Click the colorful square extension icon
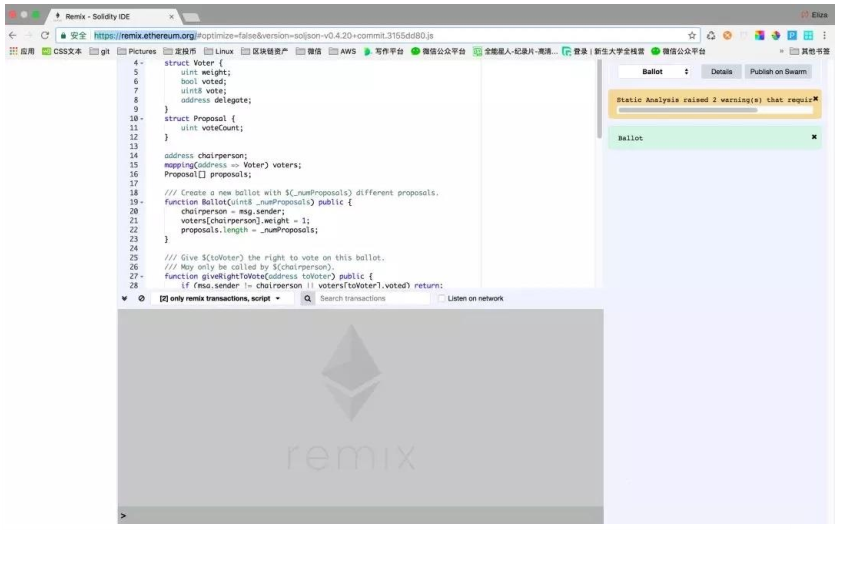The width and height of the screenshot is (841, 562). point(759,35)
